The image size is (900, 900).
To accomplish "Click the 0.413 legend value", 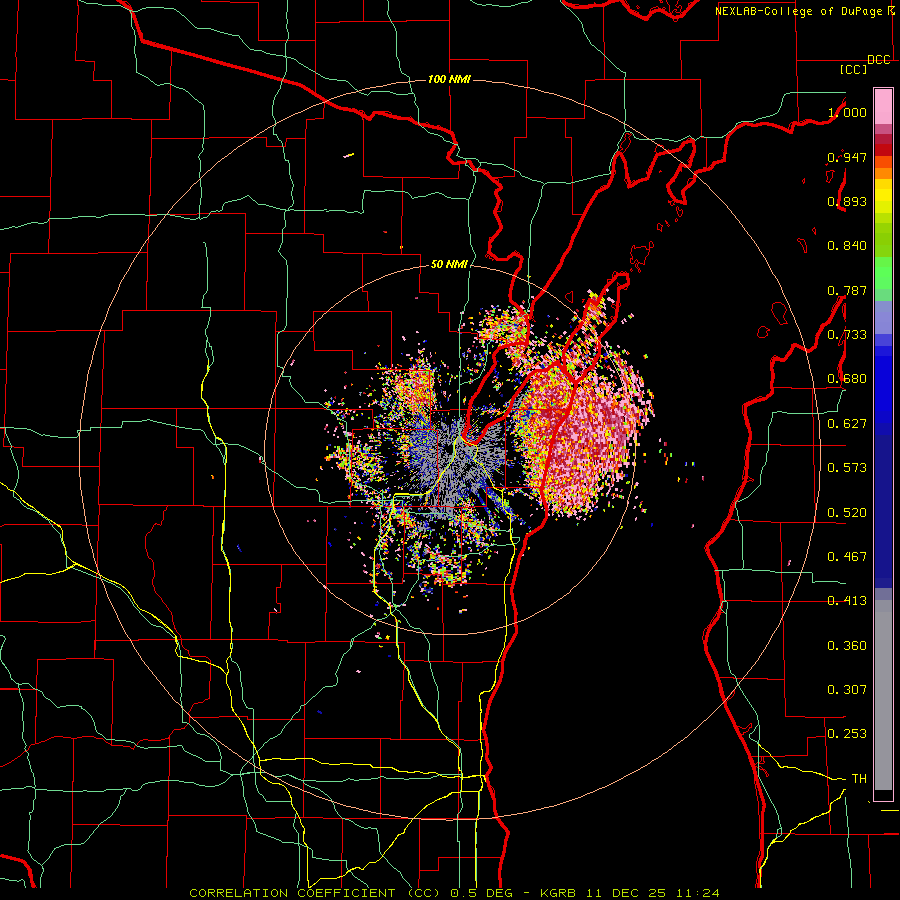I will click(847, 600).
